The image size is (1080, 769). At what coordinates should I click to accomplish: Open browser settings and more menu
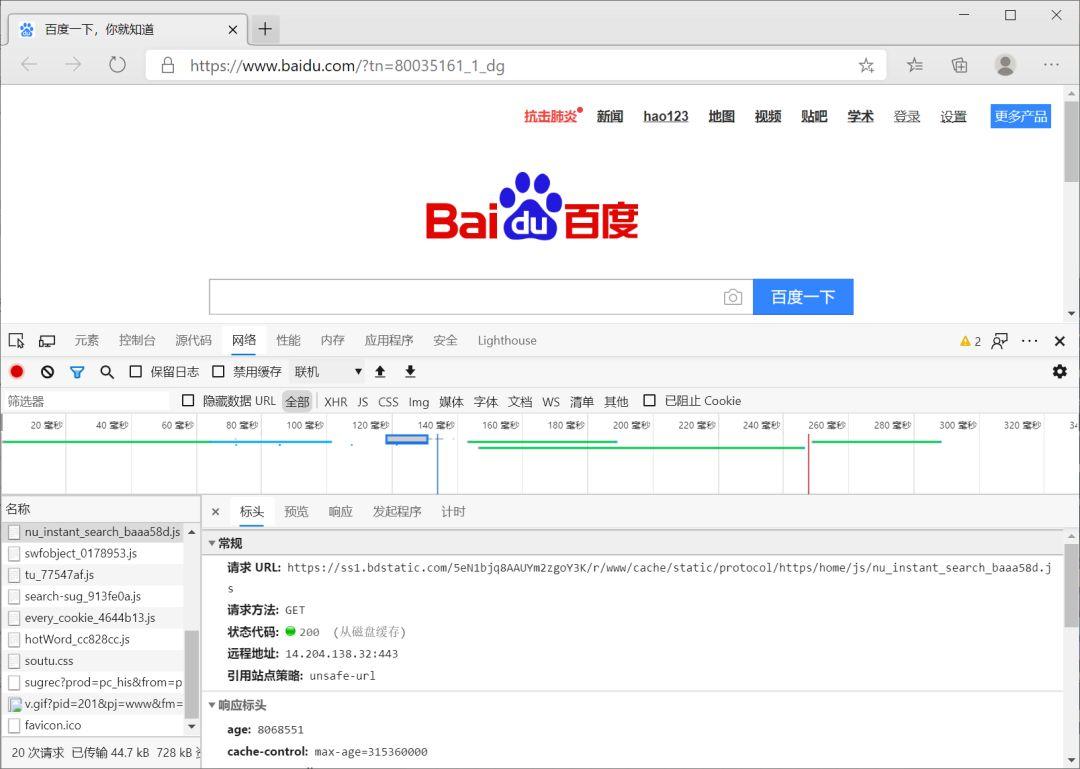pos(1051,65)
